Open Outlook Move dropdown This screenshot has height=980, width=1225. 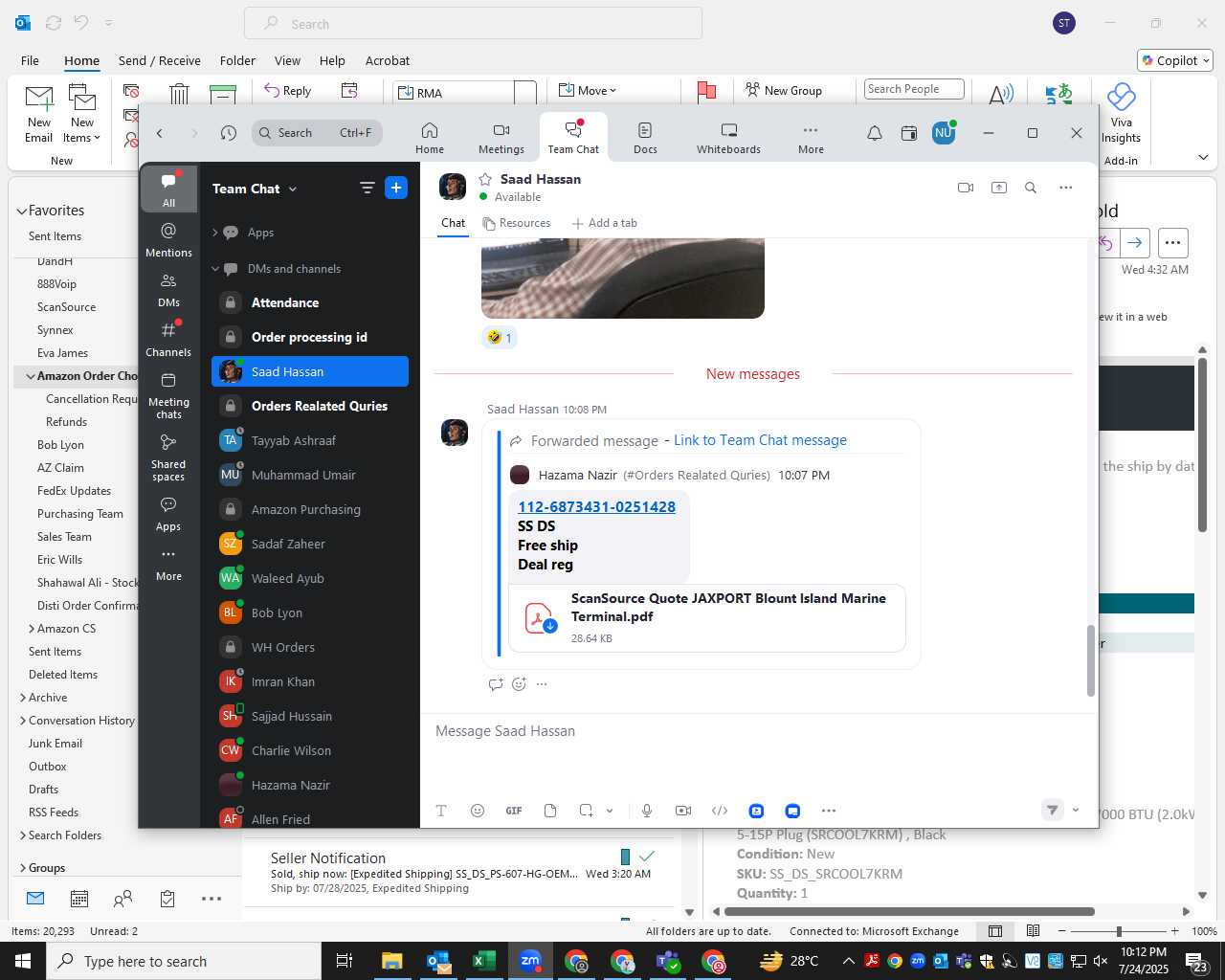coord(589,91)
